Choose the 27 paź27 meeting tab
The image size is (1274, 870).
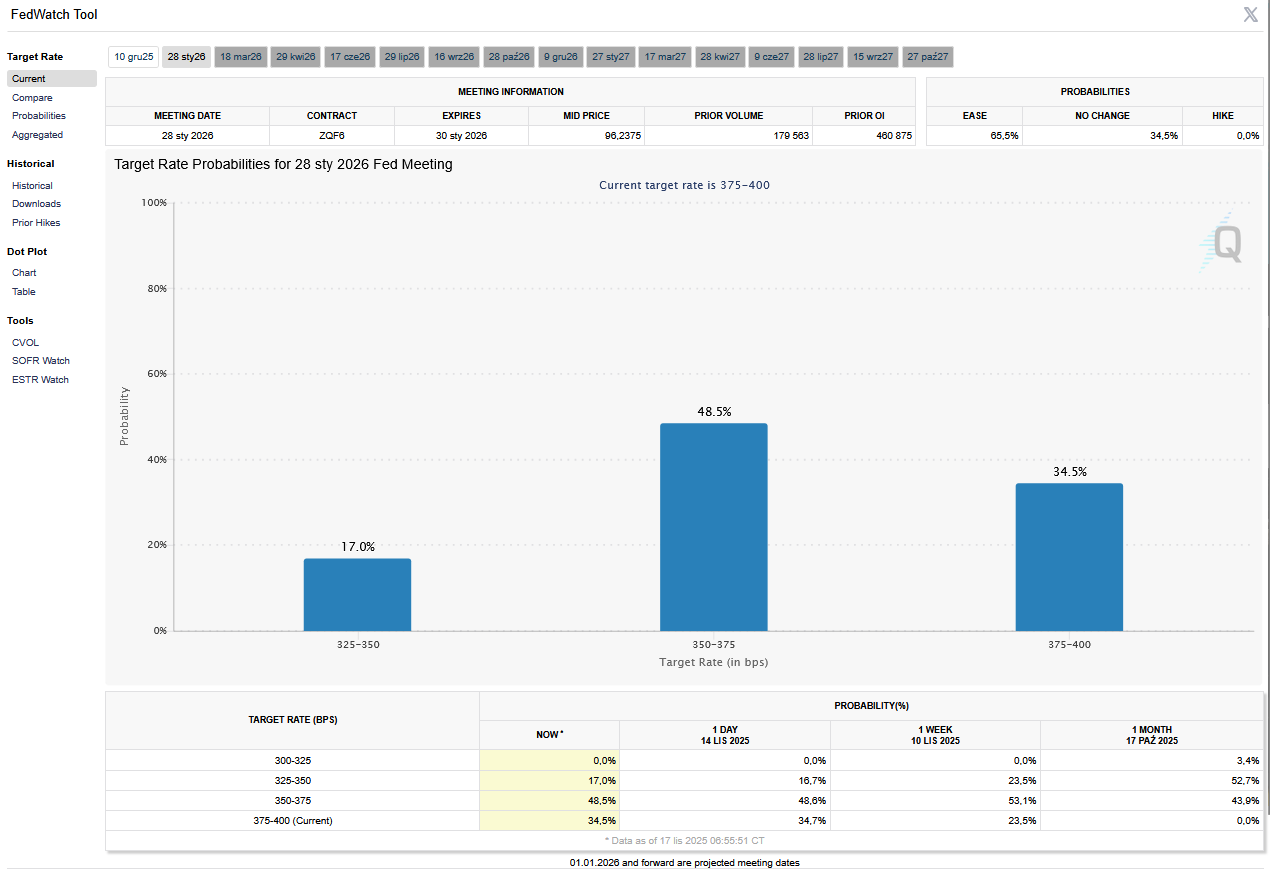(927, 57)
